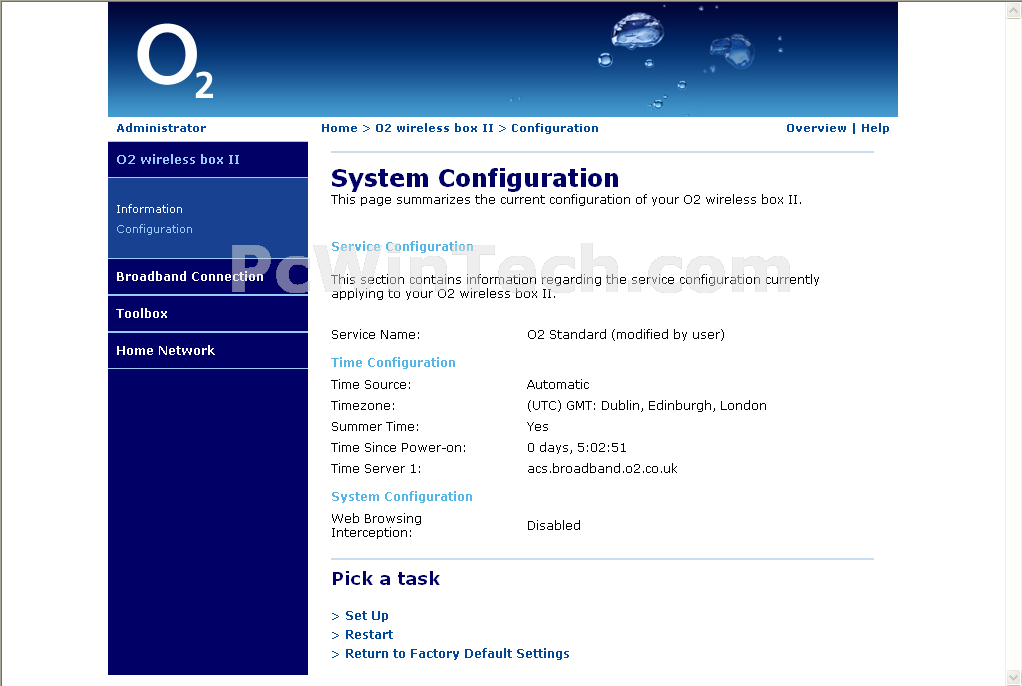Select the Summer Time value 'Yes'
Screen dimensions: 1022x686
tap(538, 426)
